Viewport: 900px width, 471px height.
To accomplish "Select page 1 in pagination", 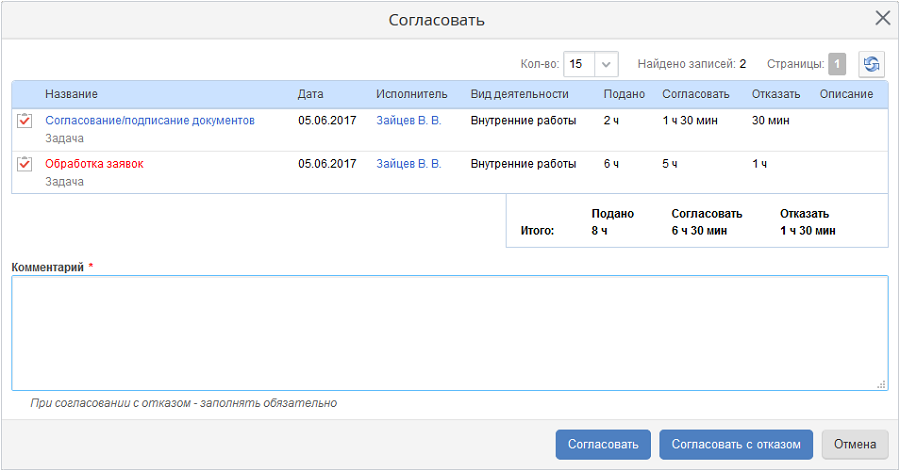I will (x=837, y=64).
